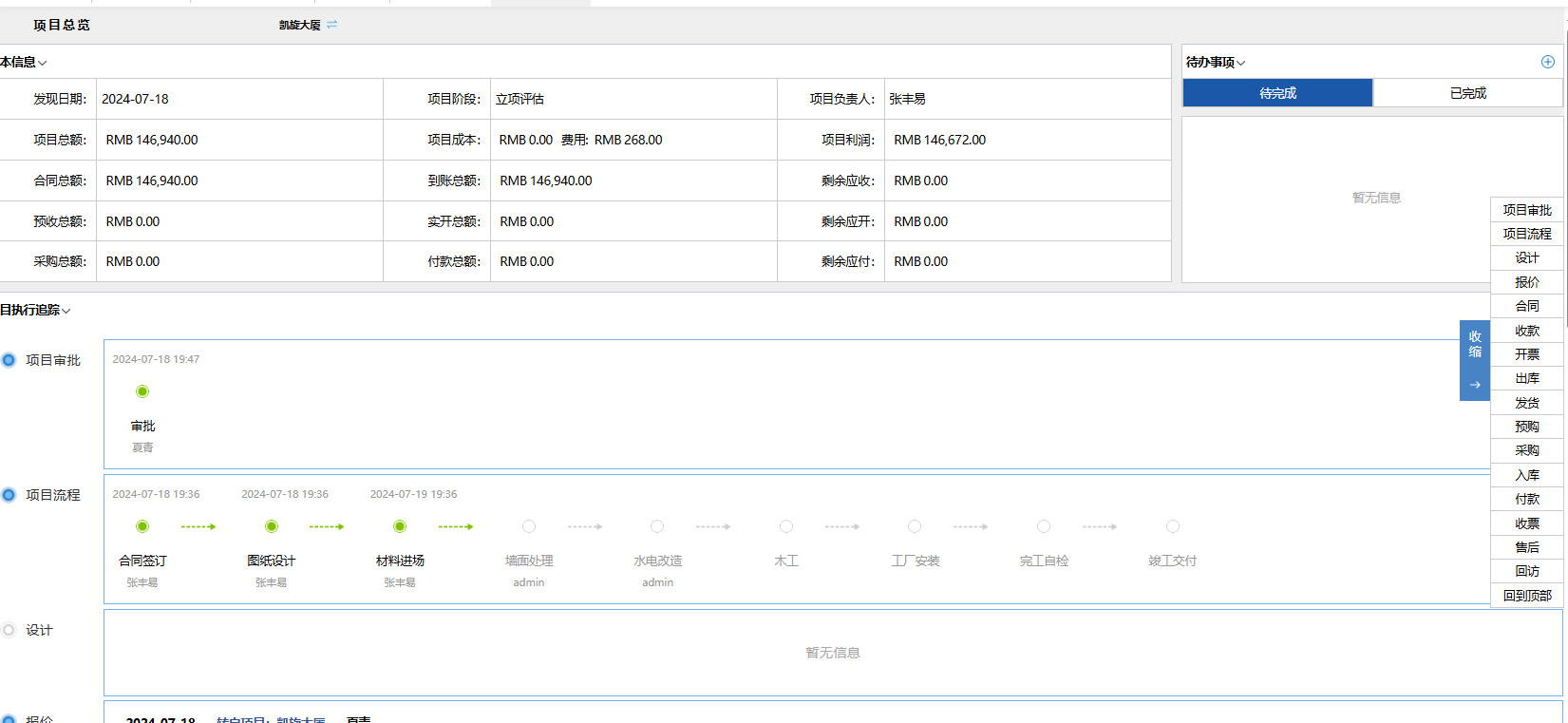Collapse the 本信息 section chevron
This screenshot has width=1568, height=723.
coord(43,63)
